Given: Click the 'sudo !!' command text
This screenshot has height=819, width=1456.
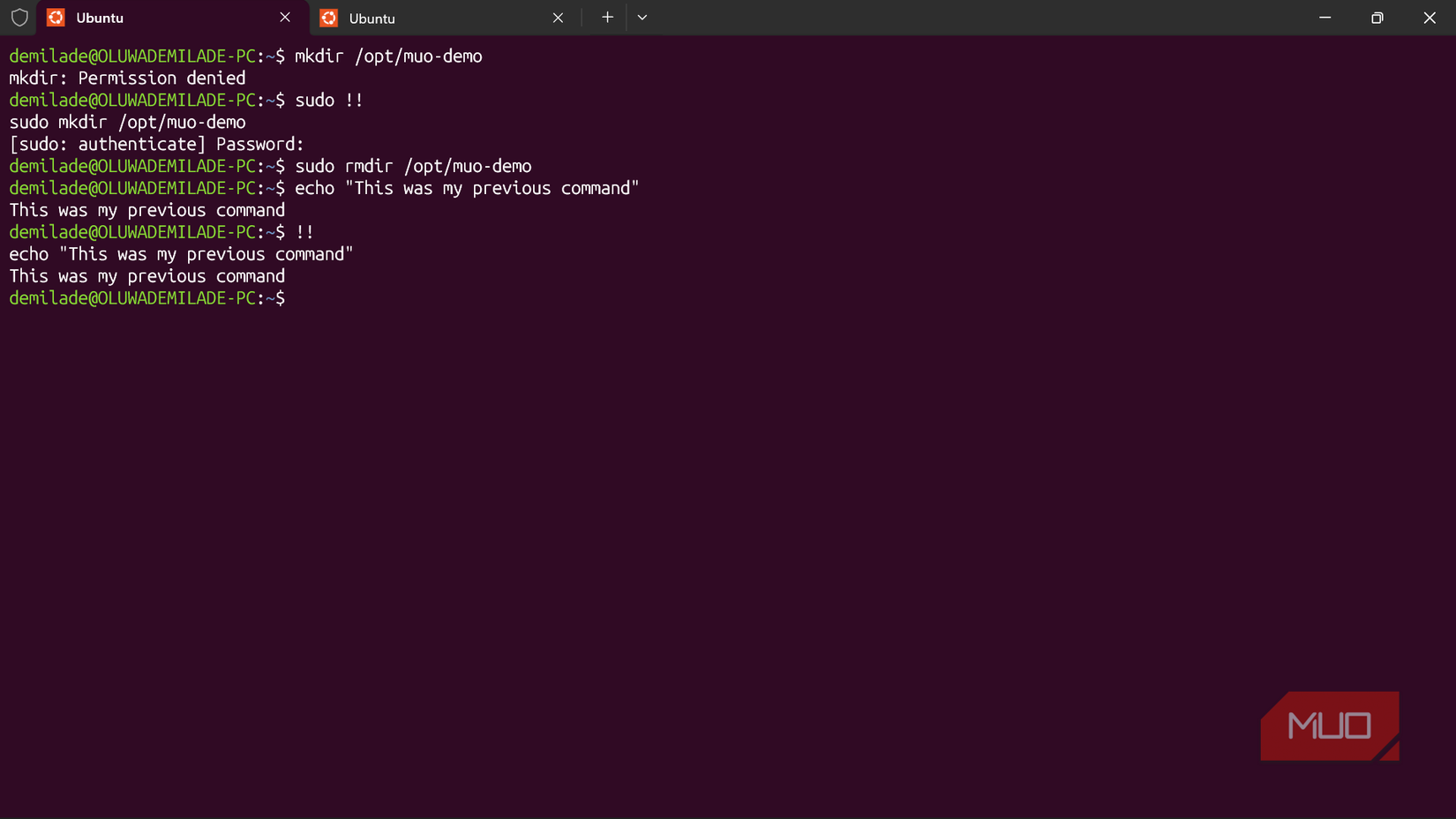Looking at the screenshot, I should pos(329,101).
